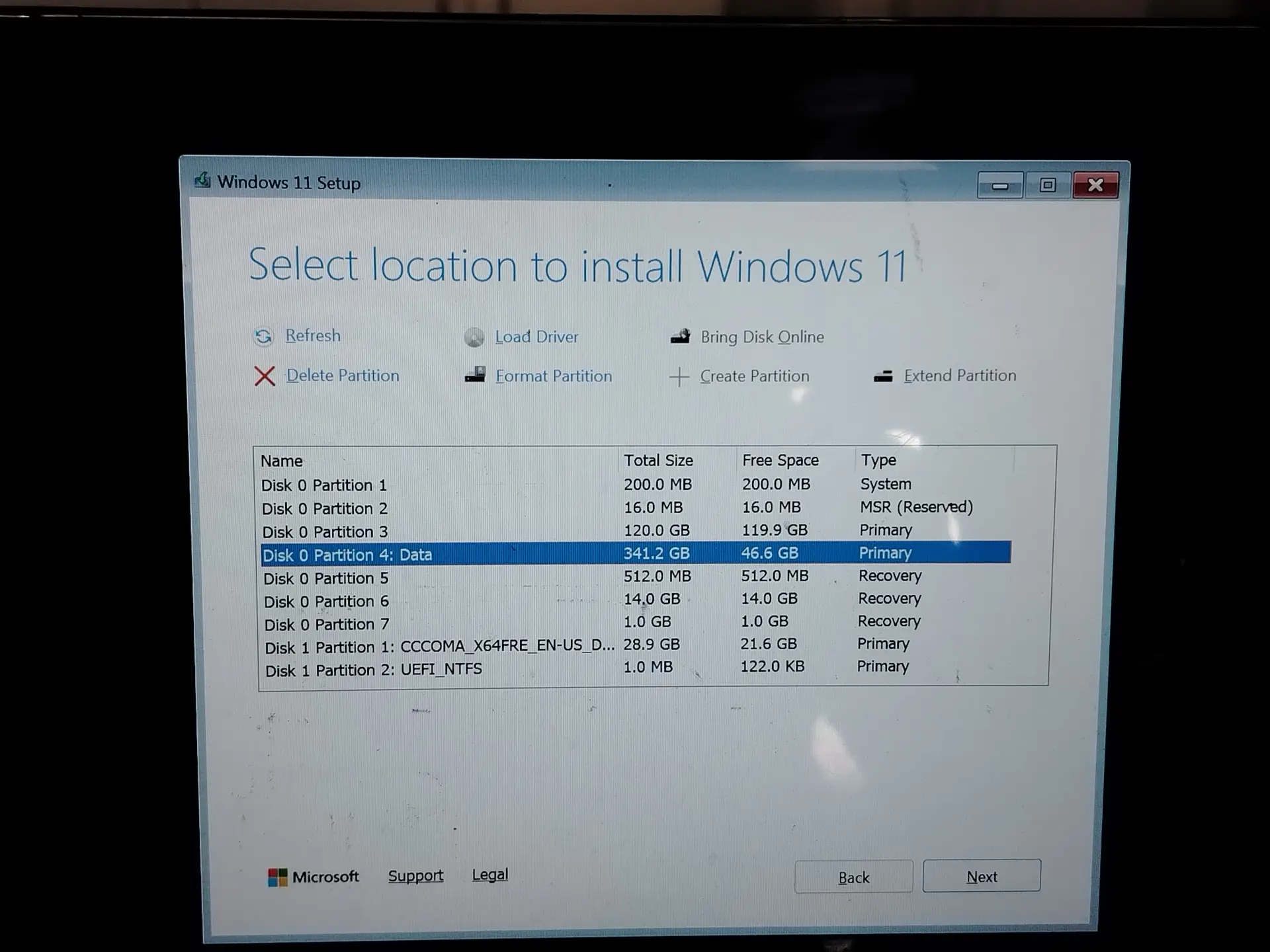Click the 16.0 MB total size cell
1270x952 pixels.
click(653, 508)
